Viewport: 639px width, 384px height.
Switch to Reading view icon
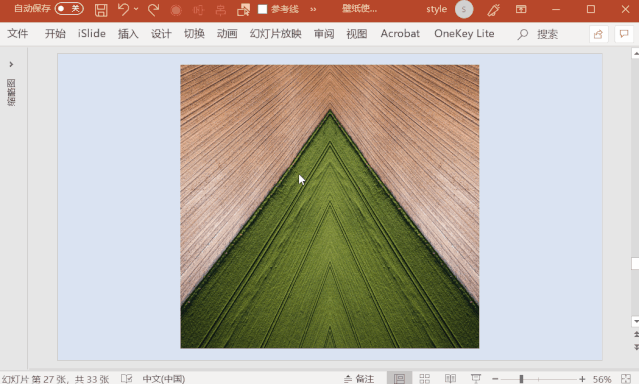pyautogui.click(x=450, y=379)
